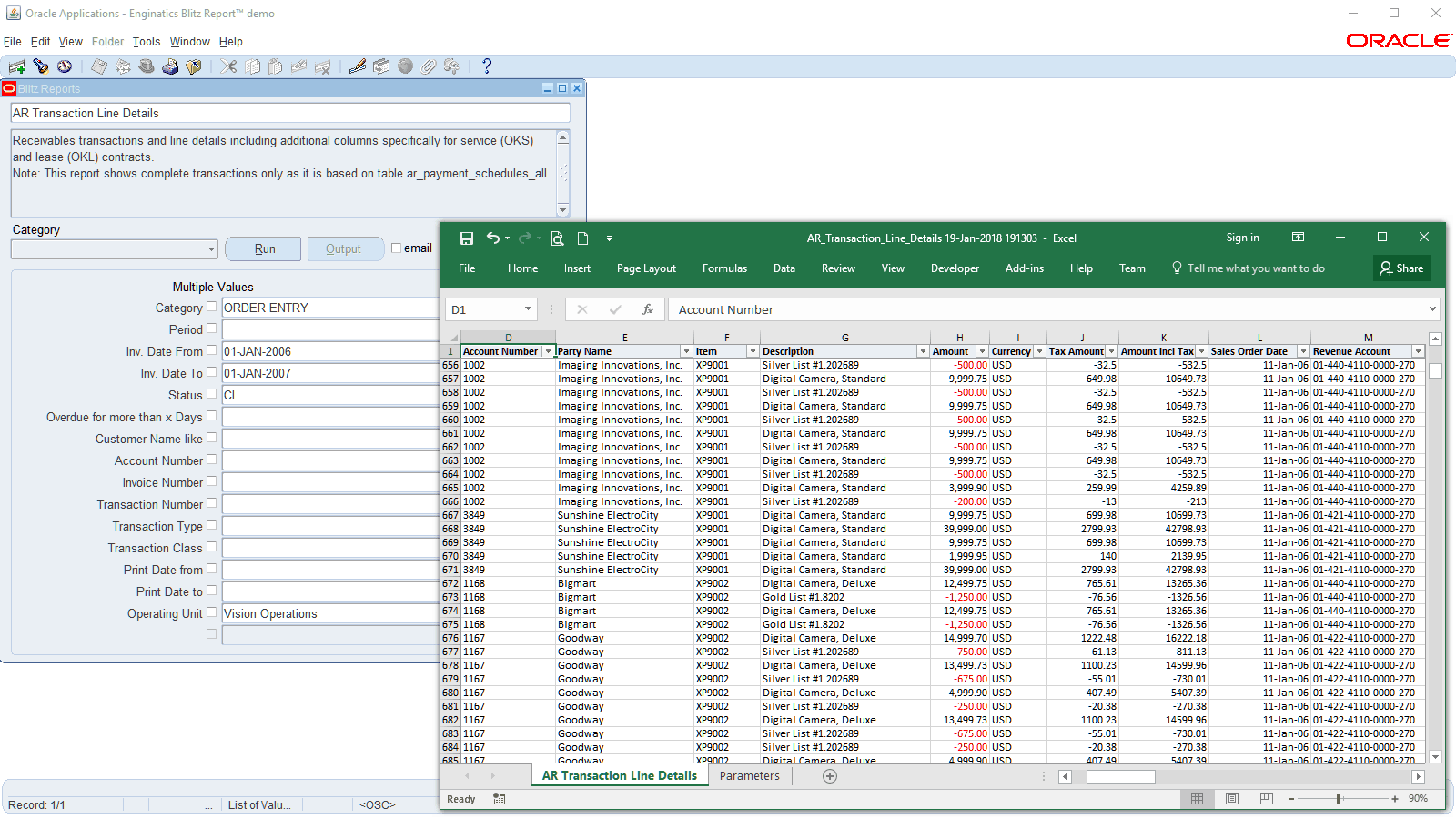Image resolution: width=1456 pixels, height=819 pixels.
Task: Click the New blank workbook icon in Excel
Action: coord(583,238)
